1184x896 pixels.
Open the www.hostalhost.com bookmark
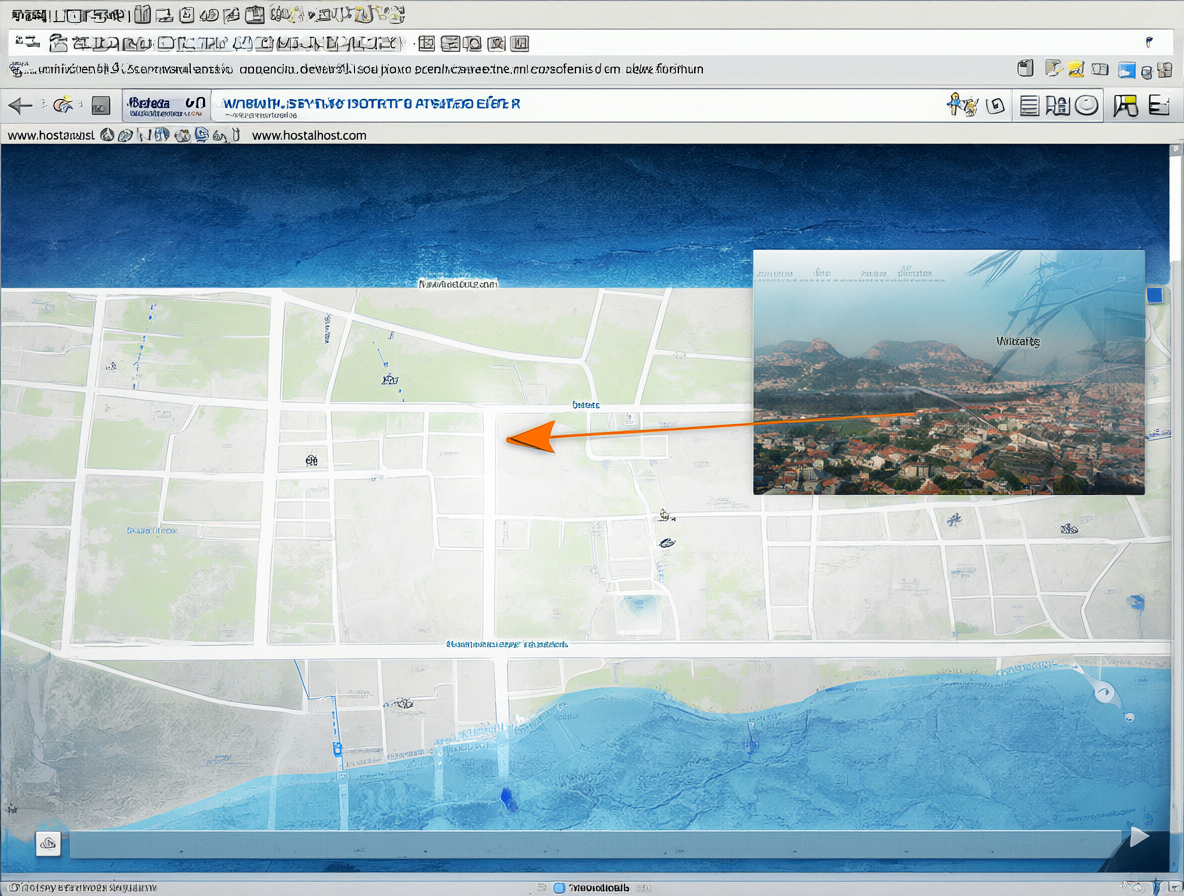[x=309, y=135]
